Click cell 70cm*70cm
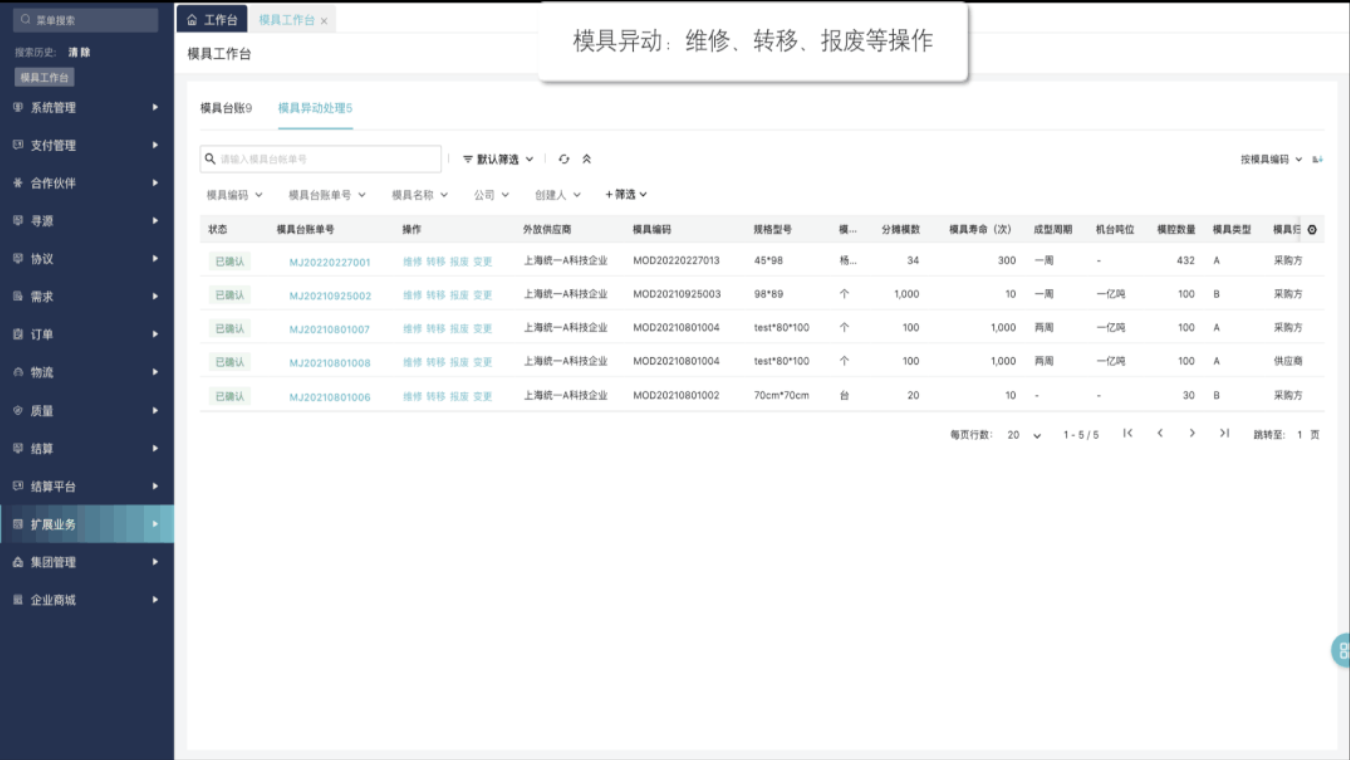Image resolution: width=1350 pixels, height=760 pixels. pyautogui.click(x=781, y=395)
